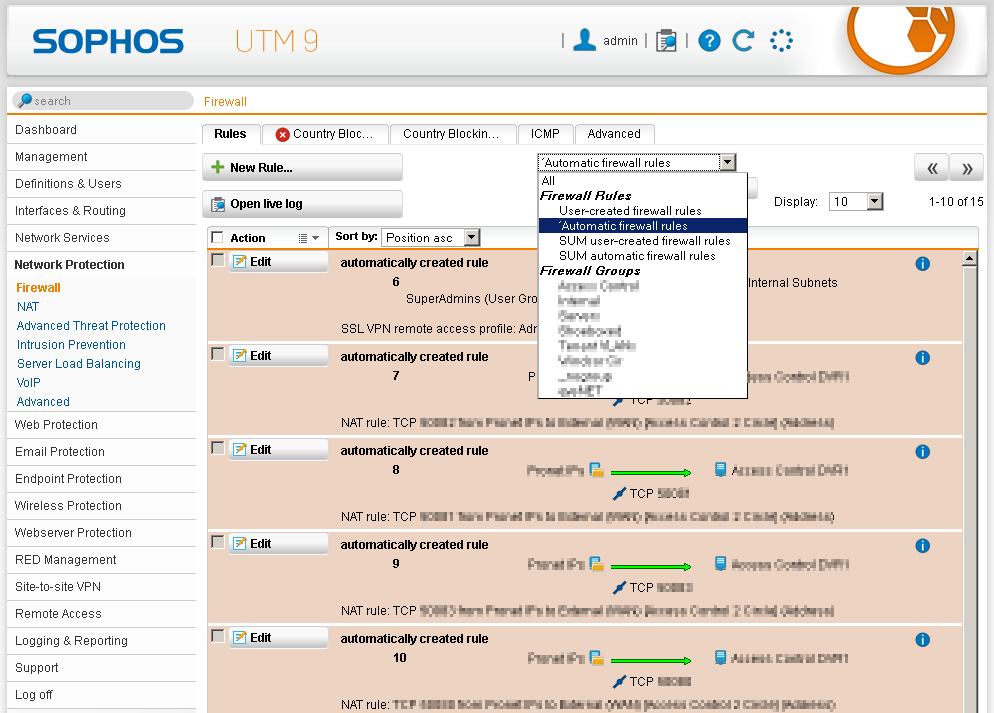The image size is (994, 713).
Task: Choose User-created firewall rules option
Action: [x=642, y=210]
